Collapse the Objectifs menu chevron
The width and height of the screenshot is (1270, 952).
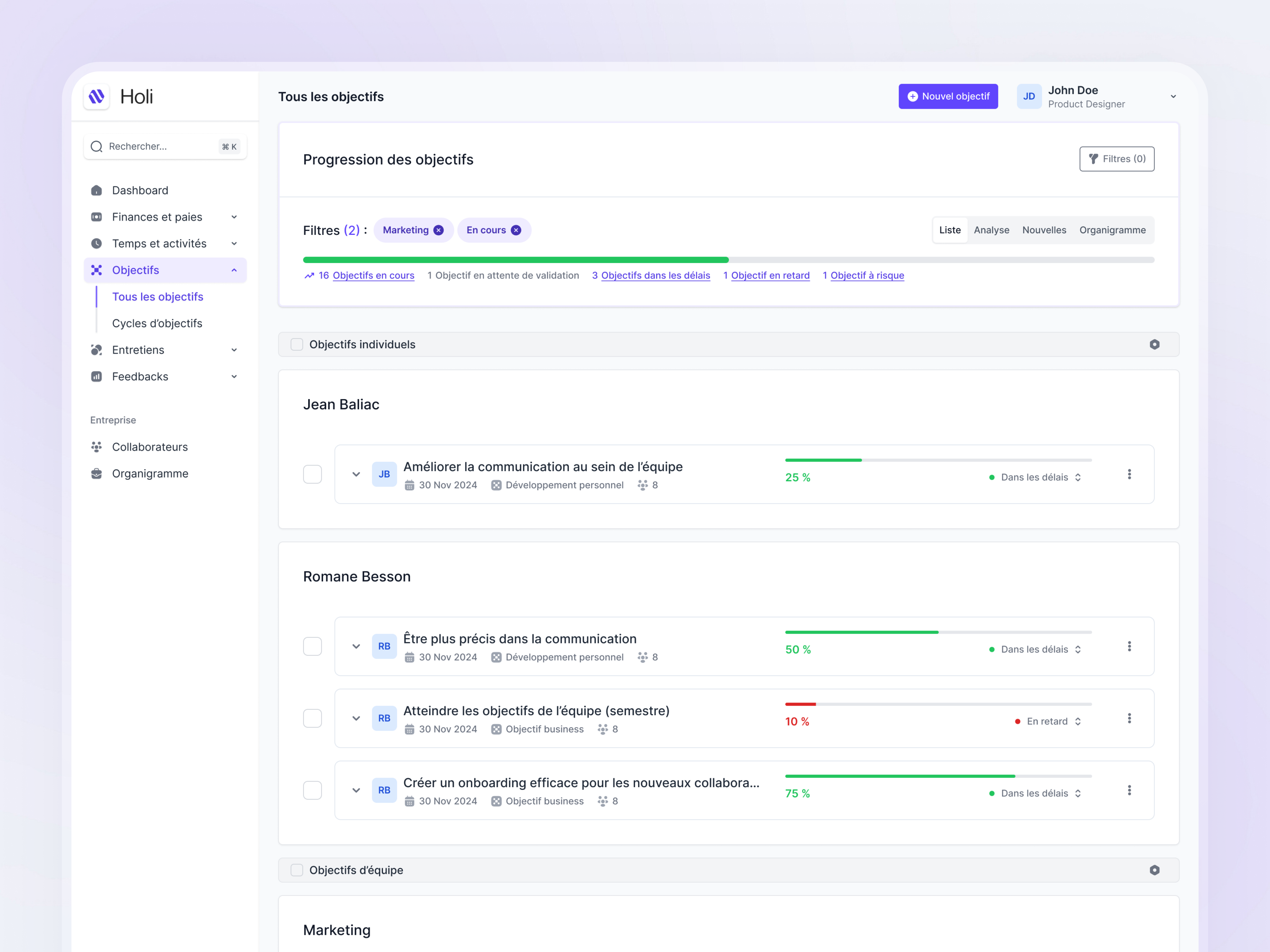coord(234,270)
